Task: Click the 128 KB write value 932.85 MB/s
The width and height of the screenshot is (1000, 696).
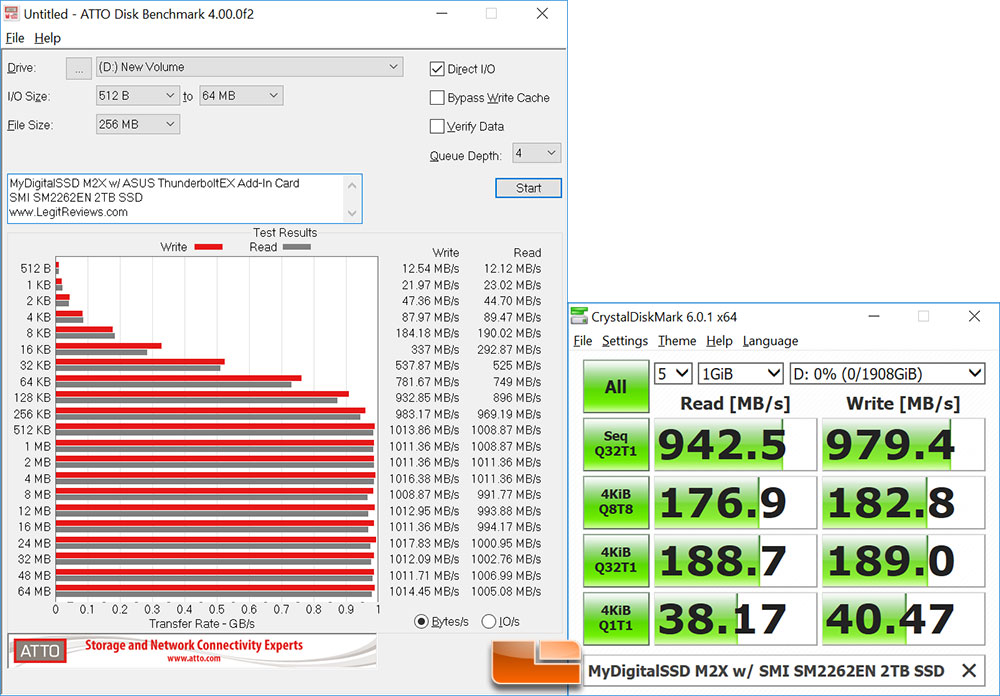Action: (x=427, y=397)
